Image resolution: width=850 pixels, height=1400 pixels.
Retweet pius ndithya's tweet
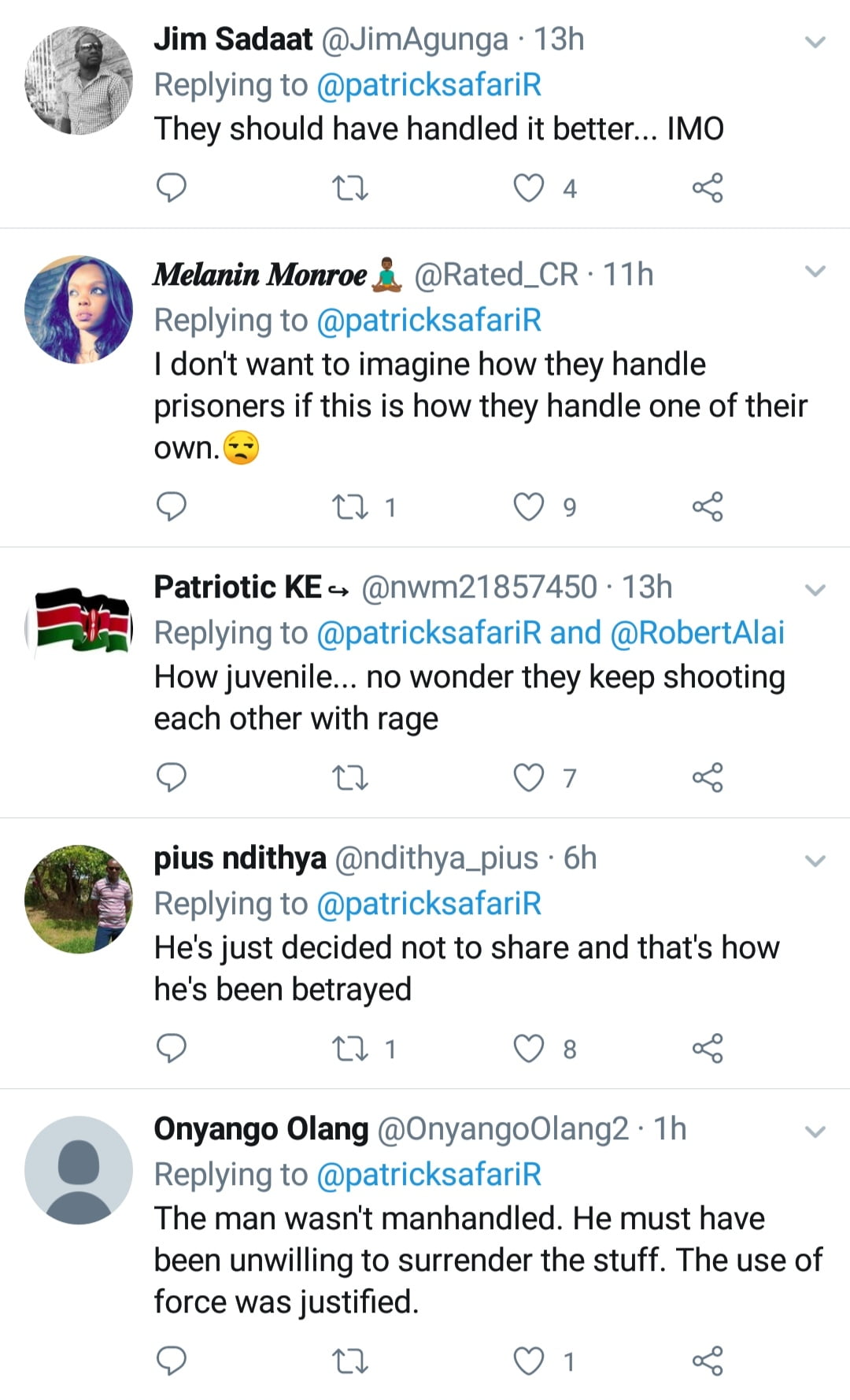(350, 1048)
